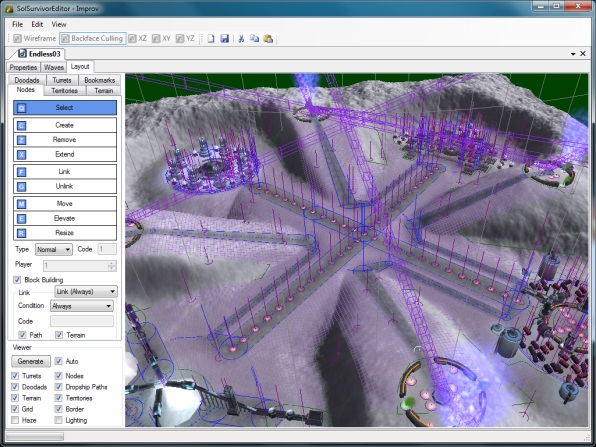Toggle Backface Culling in toolbar
The image size is (596, 447).
(92, 38)
